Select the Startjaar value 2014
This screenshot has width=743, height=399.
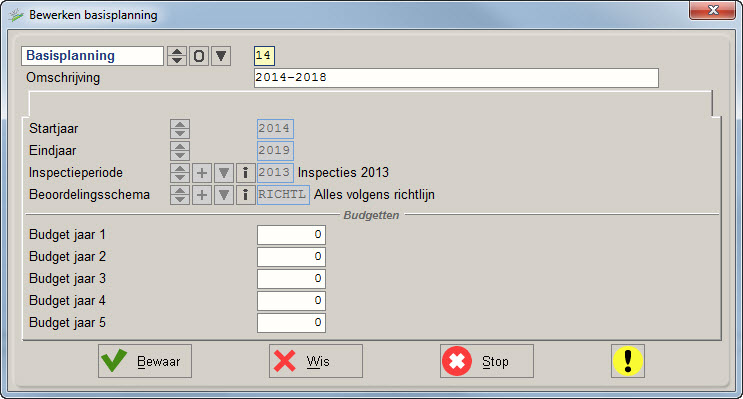(x=275, y=128)
